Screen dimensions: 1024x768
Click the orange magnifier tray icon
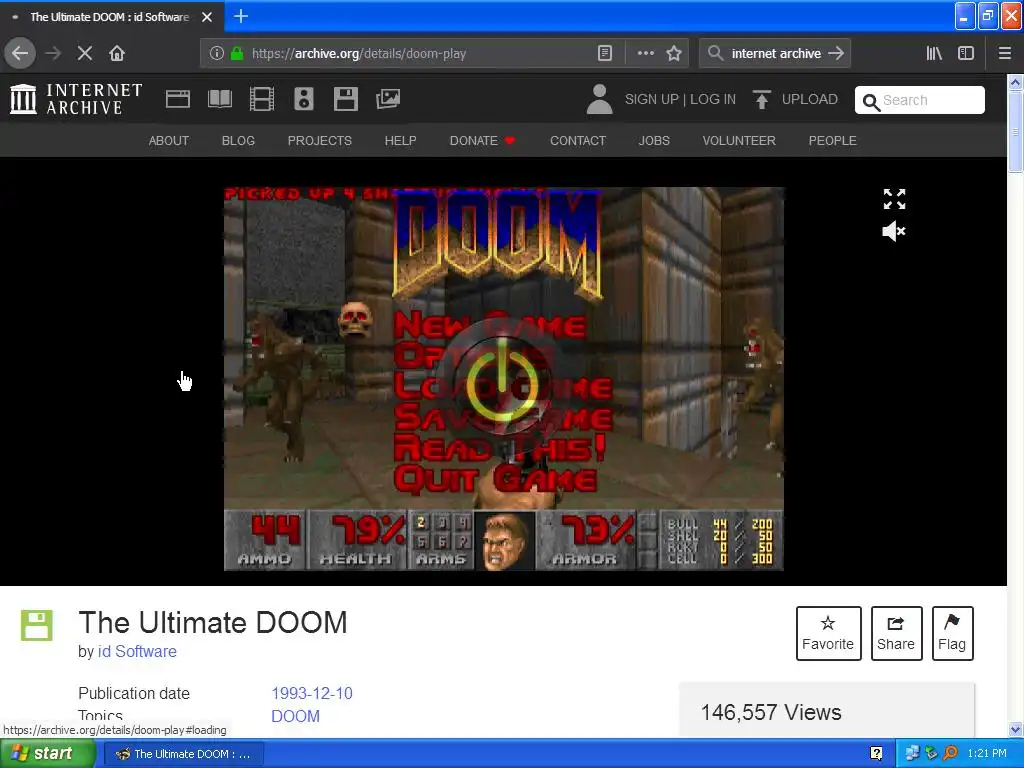point(950,754)
